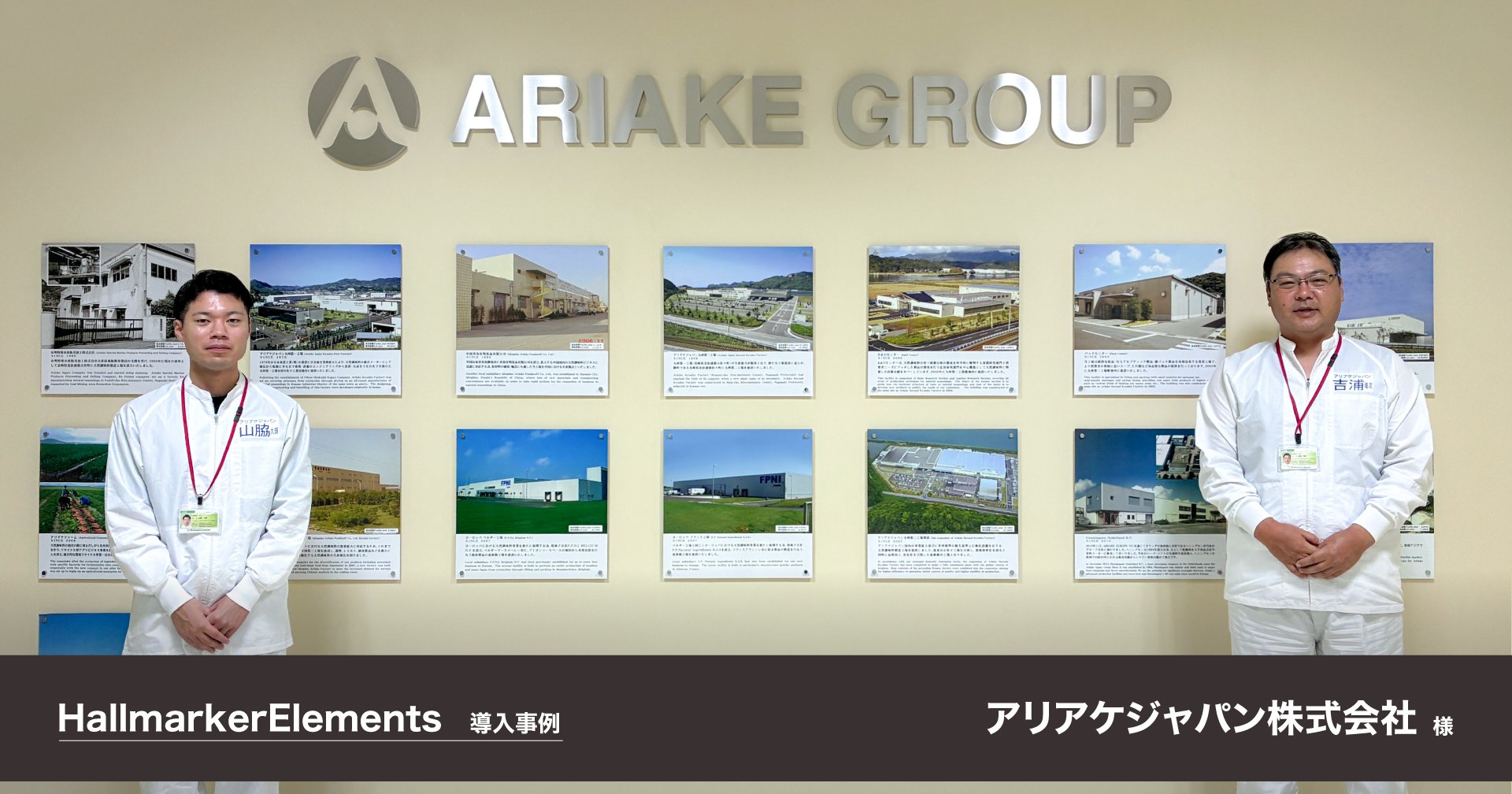Image resolution: width=1512 pixels, height=794 pixels.
Task: Select the FPNI building panel with green lawn
Action: coord(738,505)
